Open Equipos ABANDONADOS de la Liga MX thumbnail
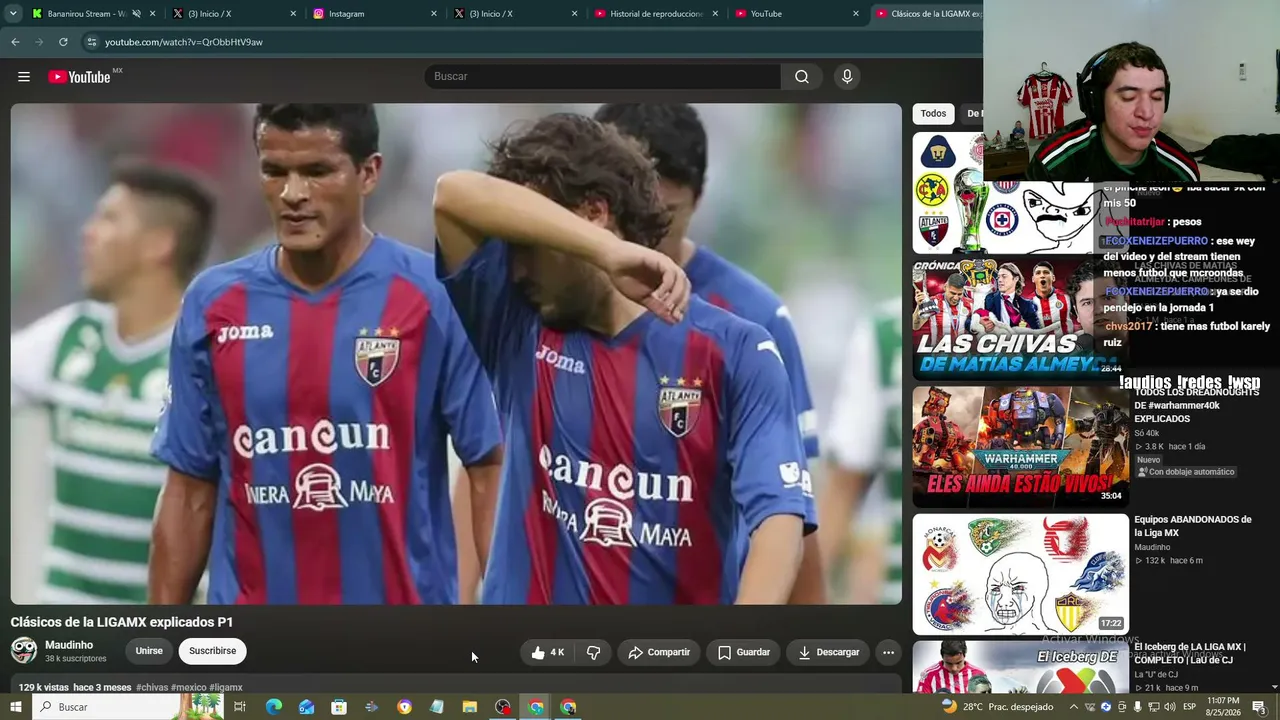Image resolution: width=1280 pixels, height=720 pixels. click(x=1020, y=574)
